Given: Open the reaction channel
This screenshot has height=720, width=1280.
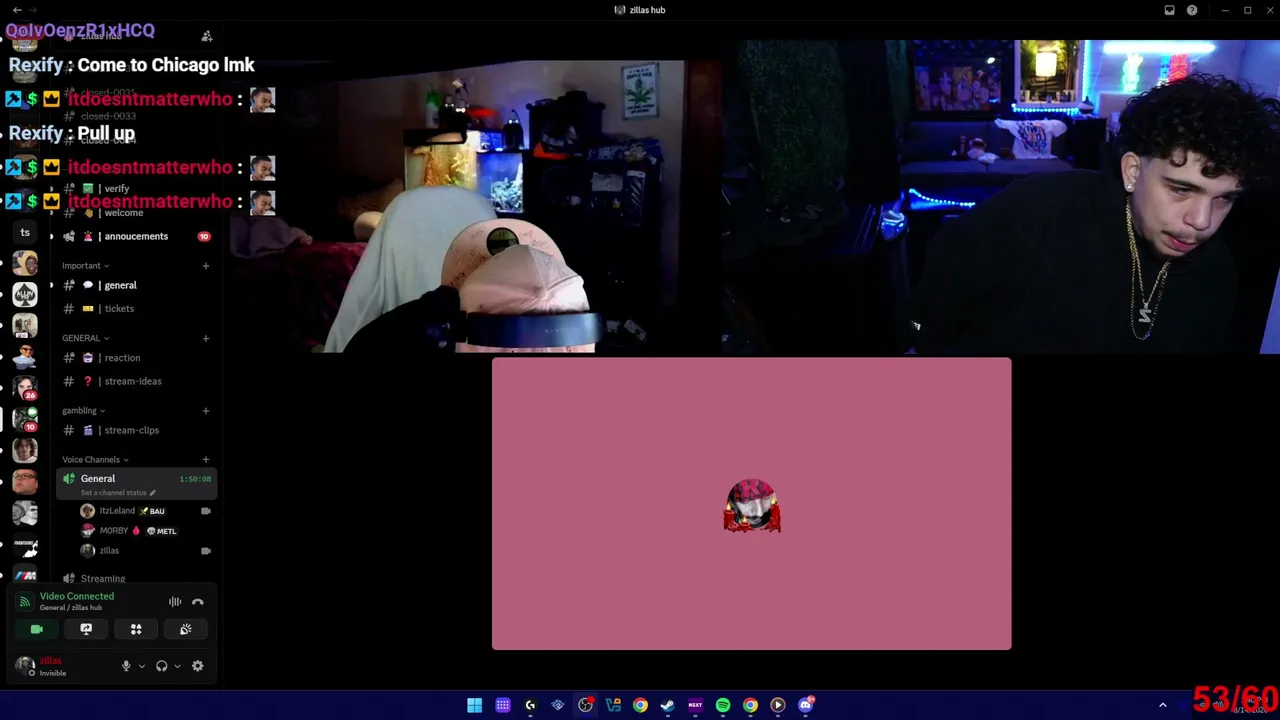Looking at the screenshot, I should (x=136, y=357).
